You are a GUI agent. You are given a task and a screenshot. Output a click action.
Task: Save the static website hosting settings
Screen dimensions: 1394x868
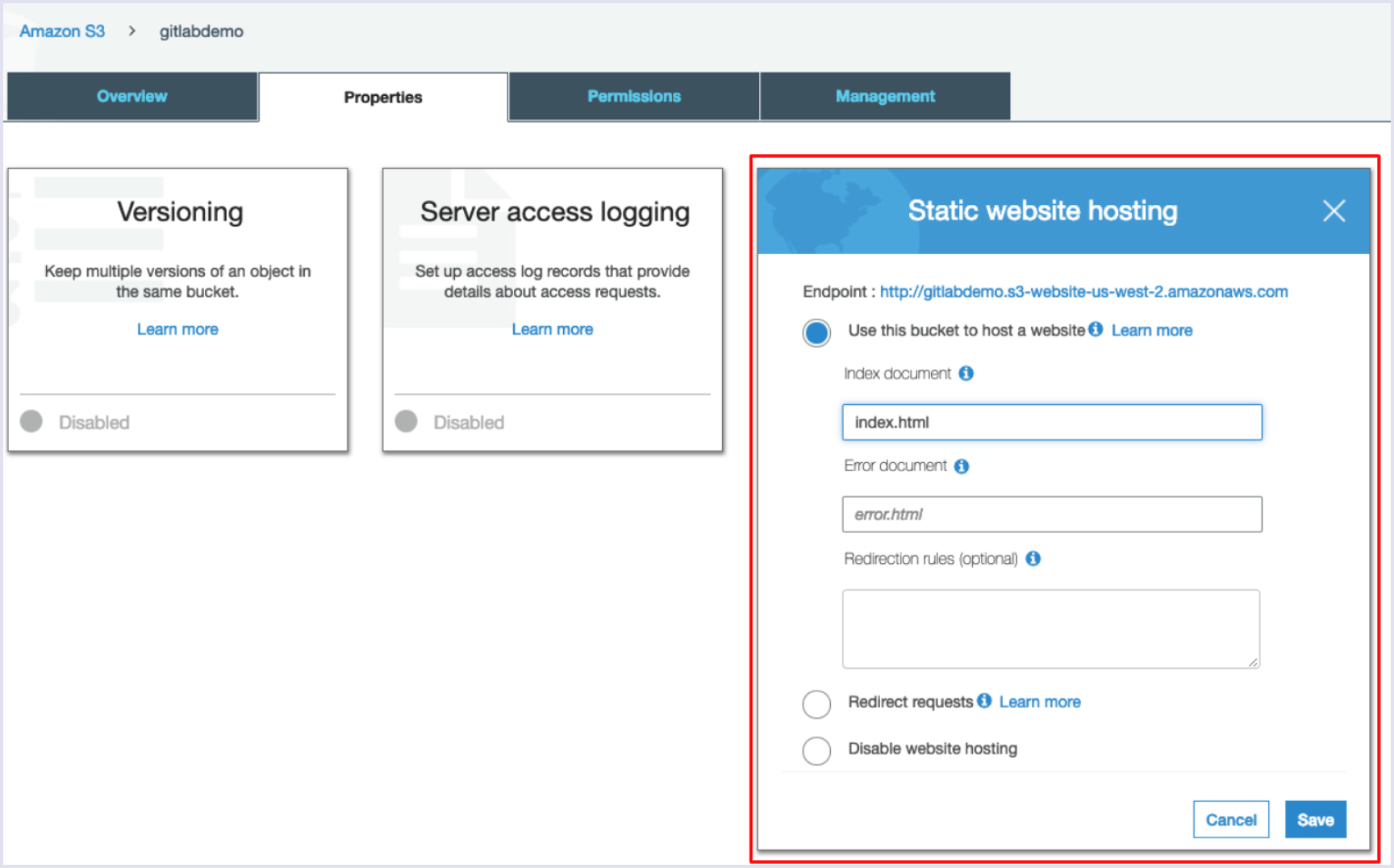coord(1315,820)
